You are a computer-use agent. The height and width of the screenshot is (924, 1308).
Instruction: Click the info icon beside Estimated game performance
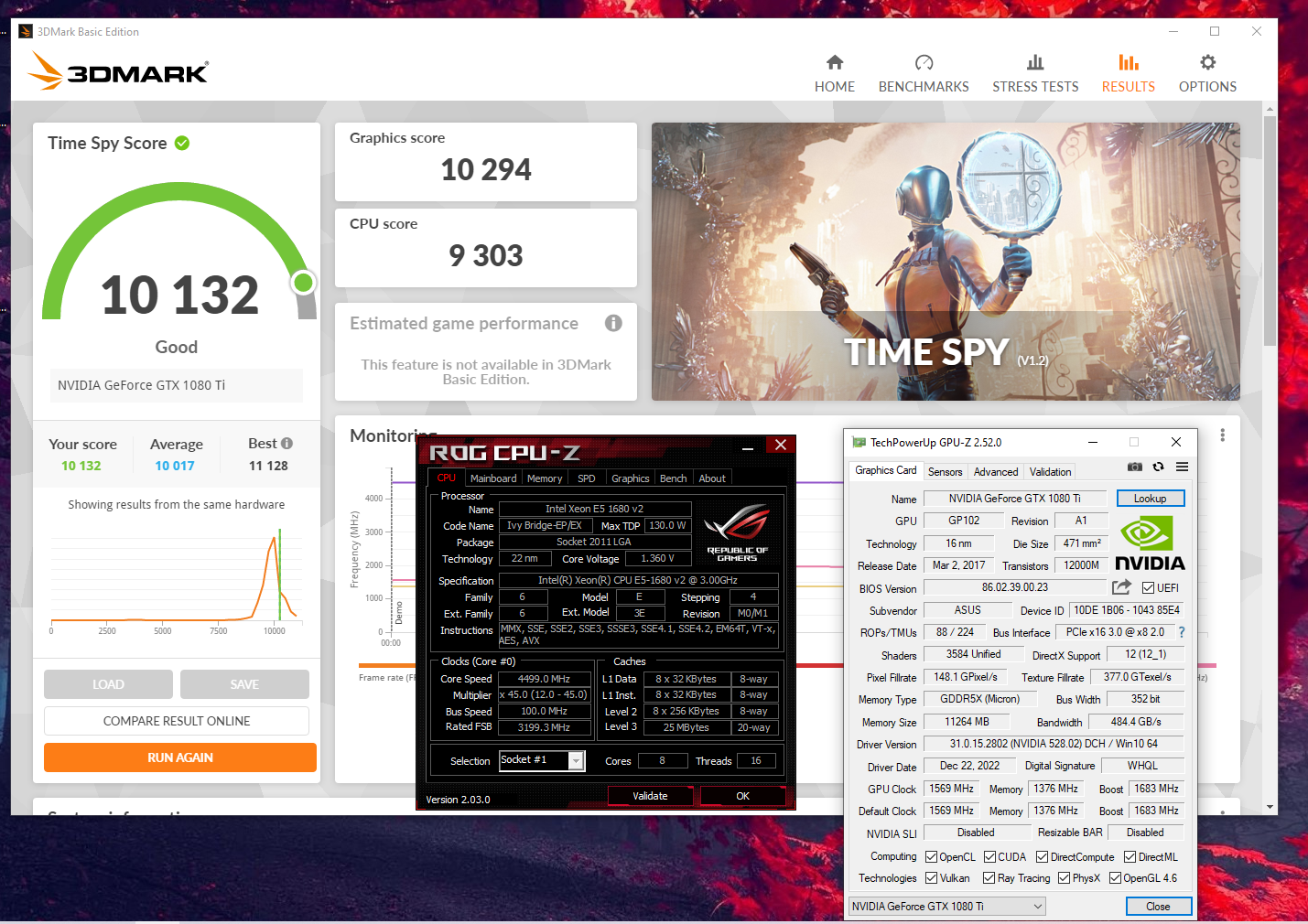613,323
